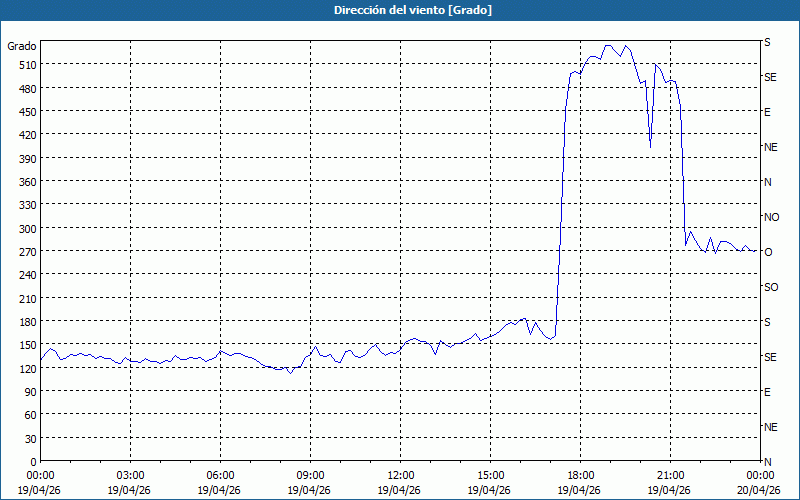The image size is (800, 500).
Task: Click the chart title Dirección del viento
Action: click(x=399, y=10)
